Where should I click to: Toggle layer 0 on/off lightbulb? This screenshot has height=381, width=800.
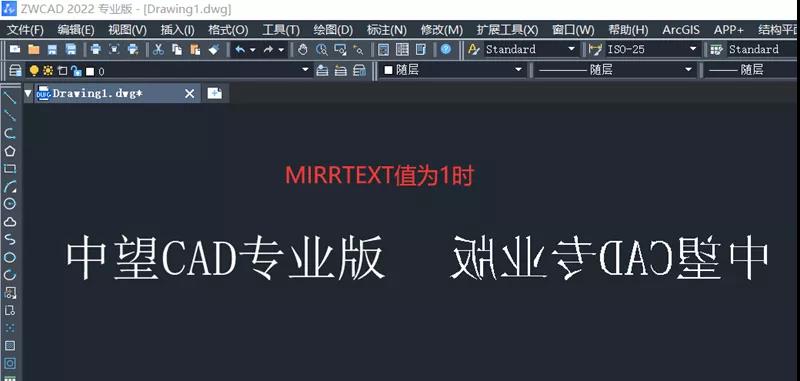(34, 71)
